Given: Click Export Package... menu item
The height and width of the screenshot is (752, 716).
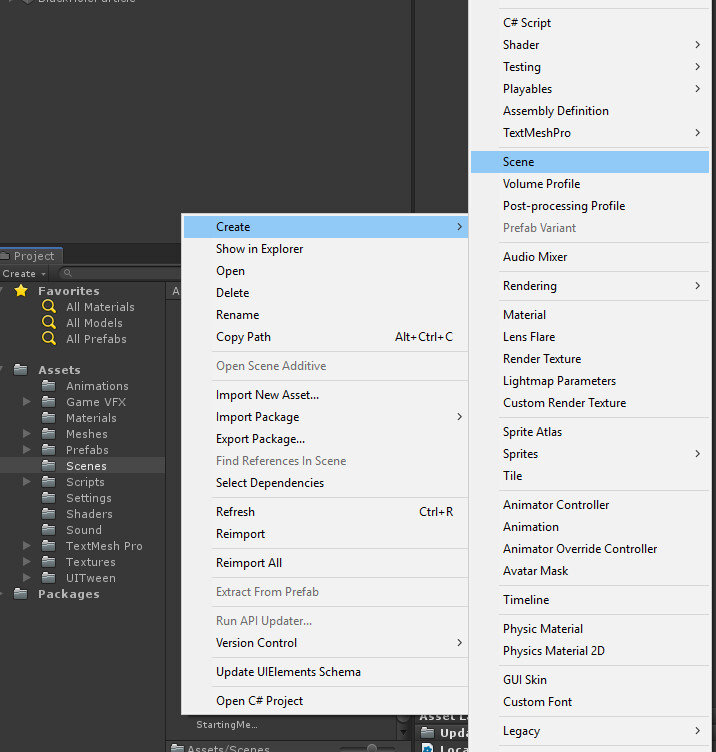Looking at the screenshot, I should pyautogui.click(x=326, y=439).
